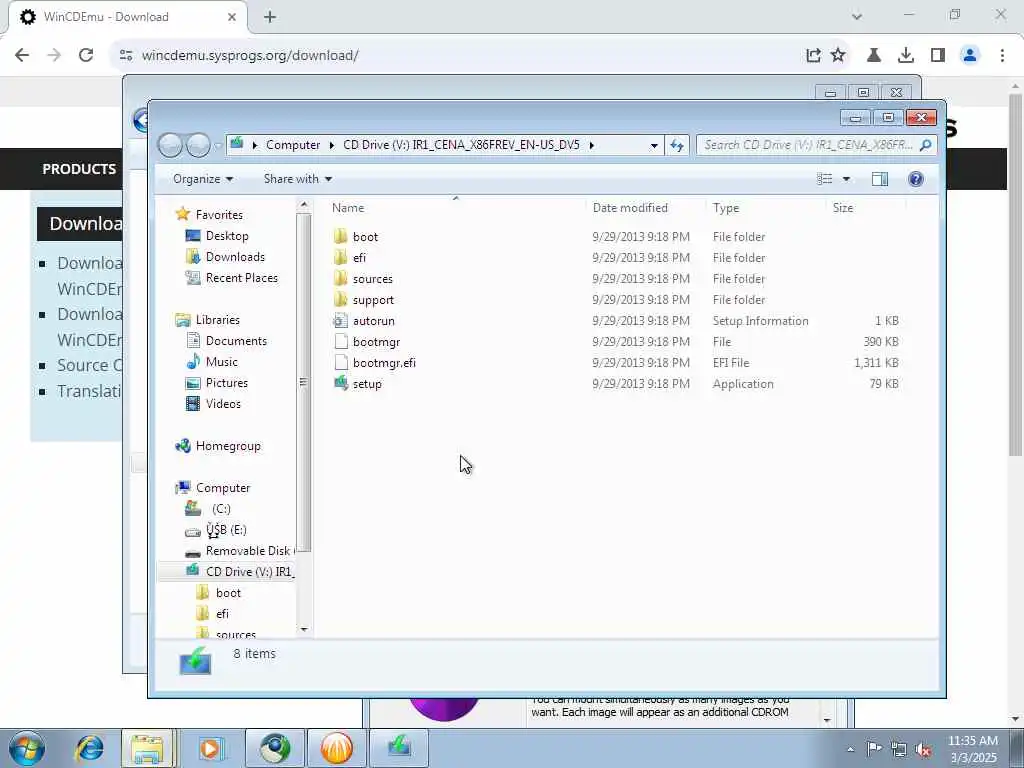
Task: Select WinCDEmu - Download browser tab
Action: click(128, 17)
